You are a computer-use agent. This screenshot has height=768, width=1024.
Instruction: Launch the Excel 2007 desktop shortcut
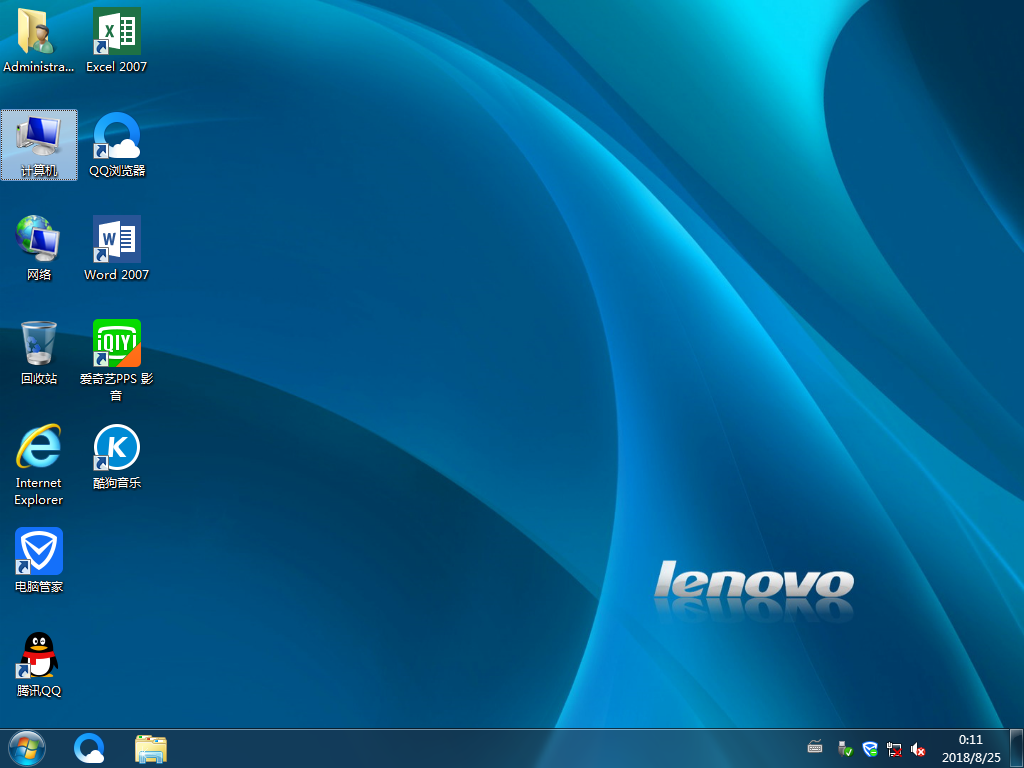[116, 40]
